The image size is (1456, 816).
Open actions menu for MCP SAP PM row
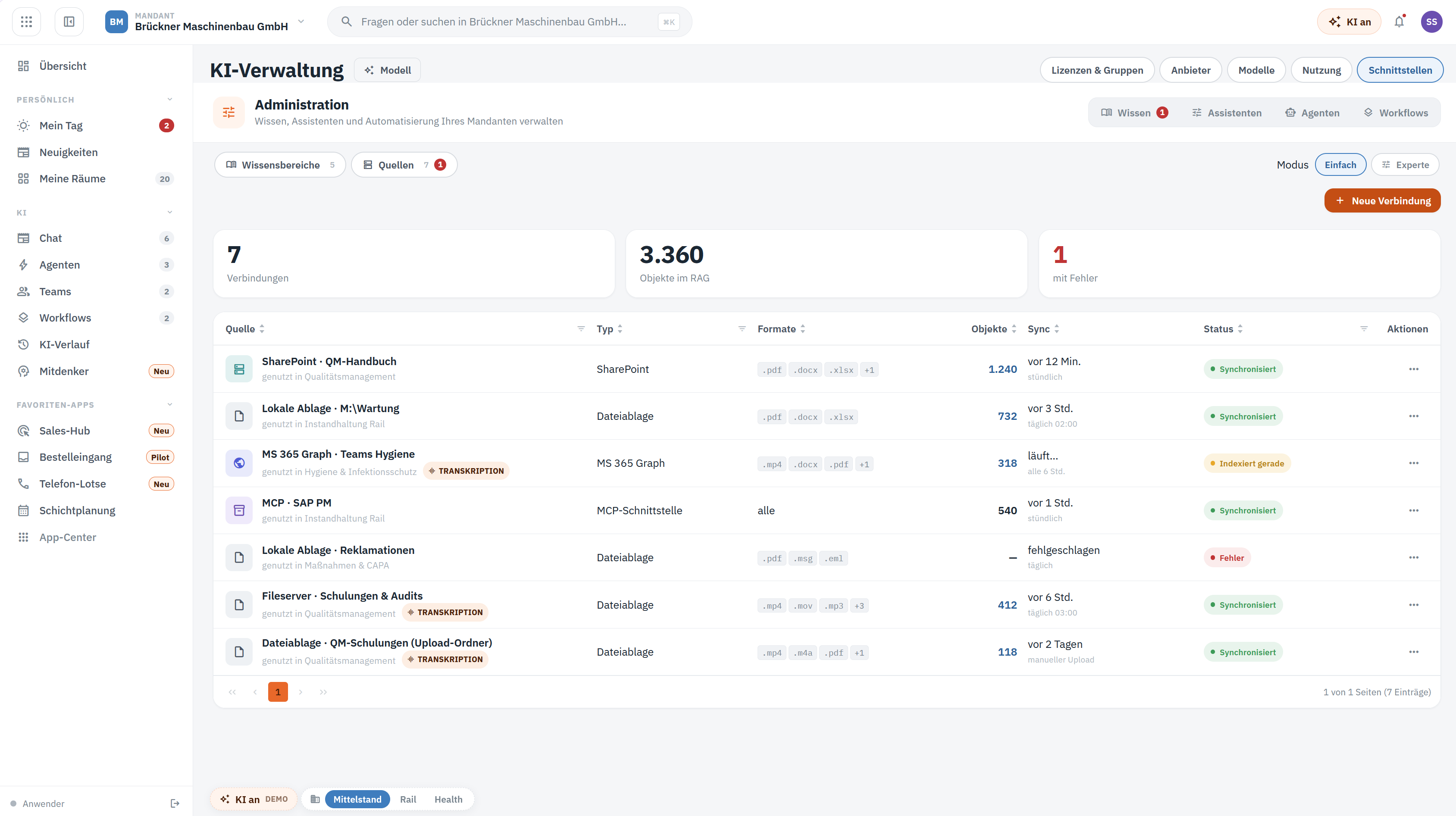coord(1414,510)
